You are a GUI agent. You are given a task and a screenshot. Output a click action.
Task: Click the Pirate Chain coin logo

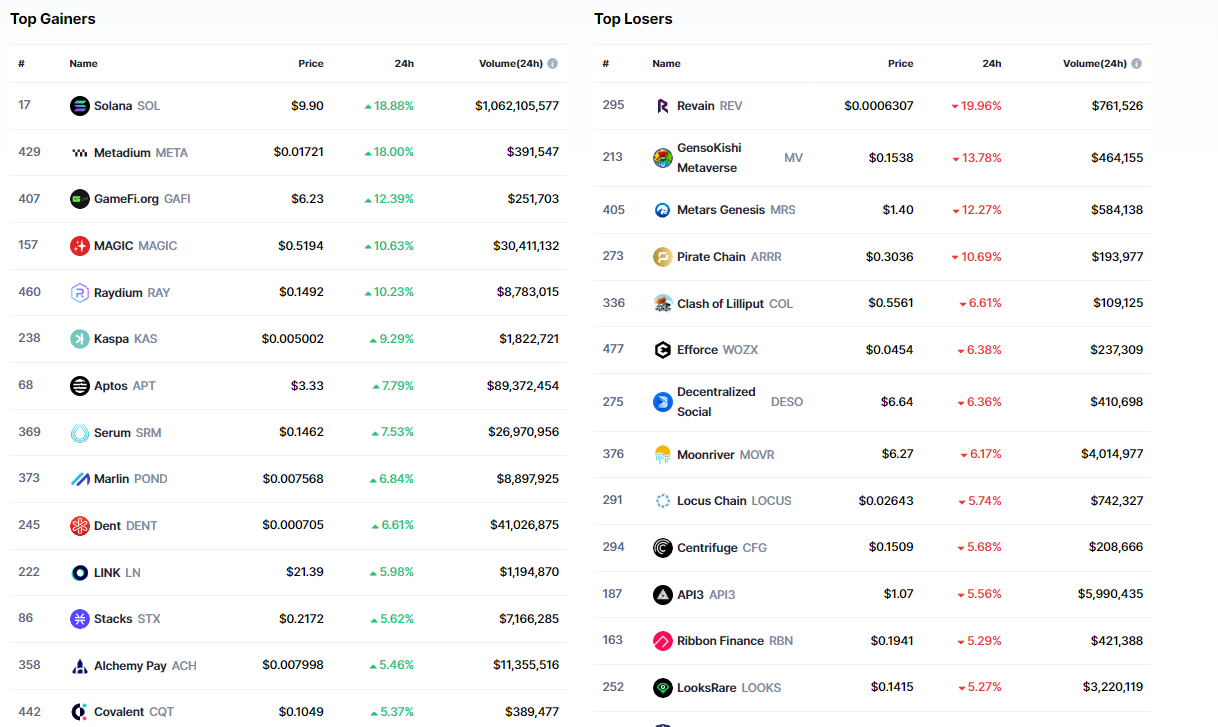click(663, 257)
